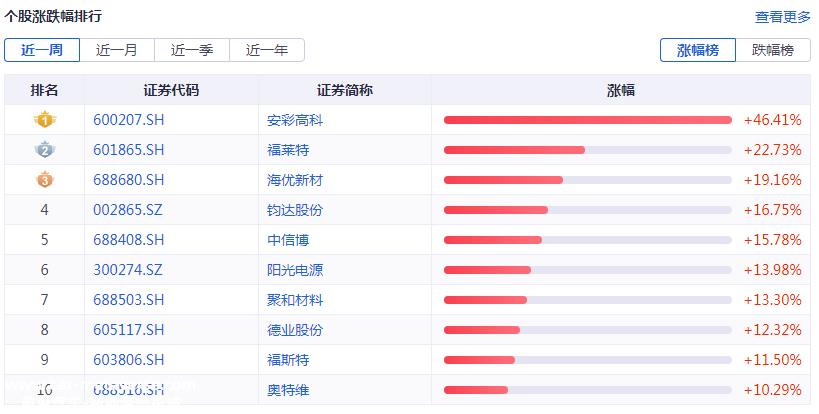Click the +19.16% gain value
Image resolution: width=819 pixels, height=414 pixels.
773,180
